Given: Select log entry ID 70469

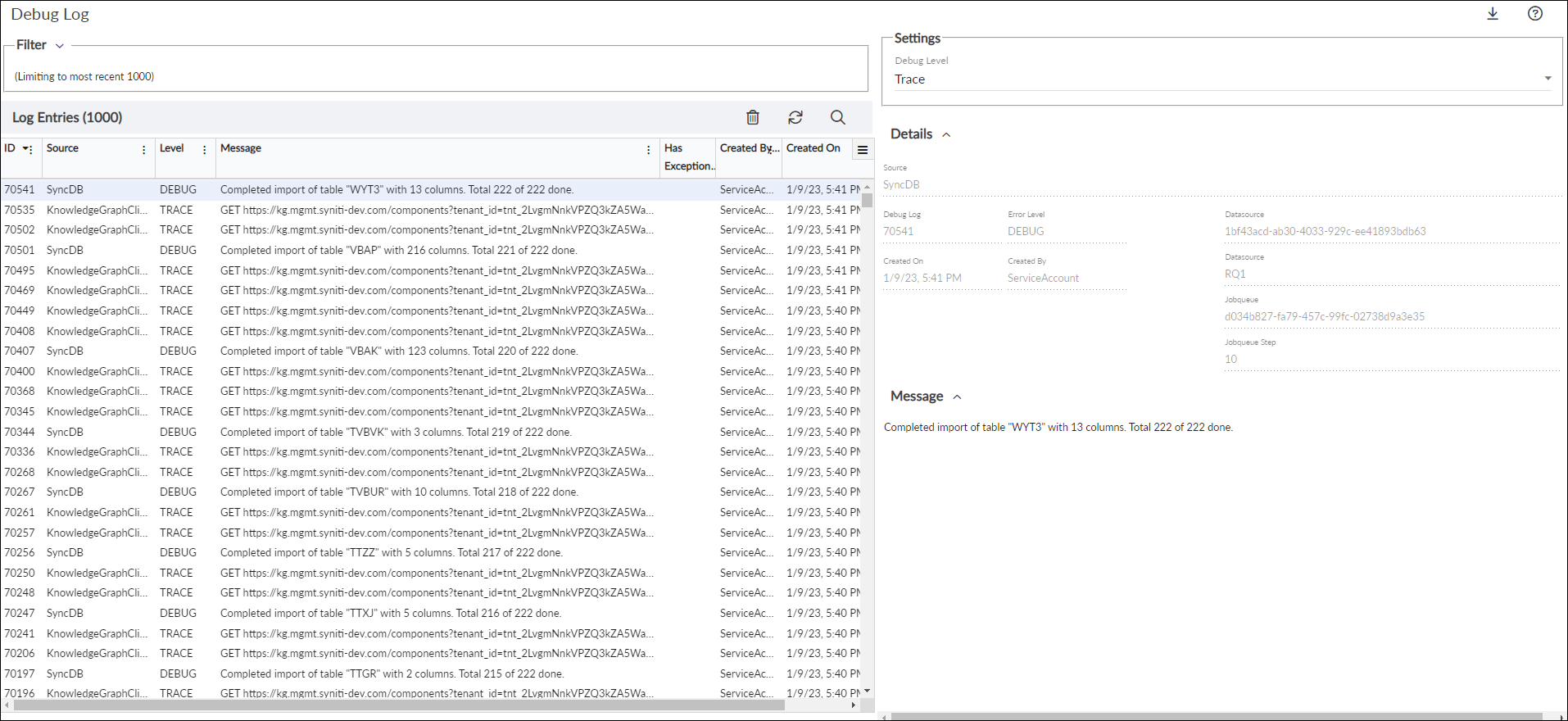Looking at the screenshot, I should [x=20, y=290].
